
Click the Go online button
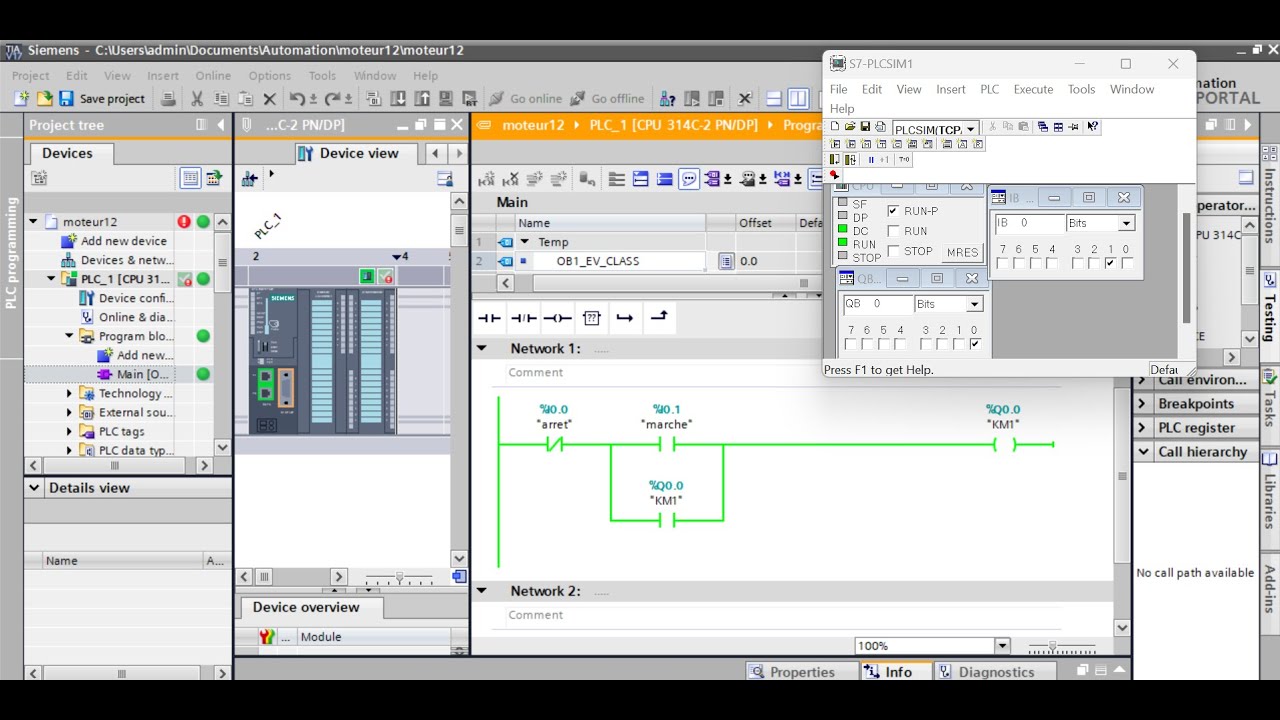pyautogui.click(x=526, y=99)
